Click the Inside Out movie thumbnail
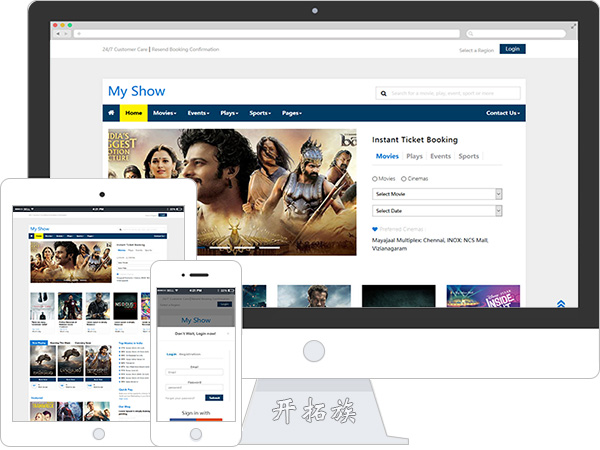This screenshot has height=450, width=600. coord(483,296)
